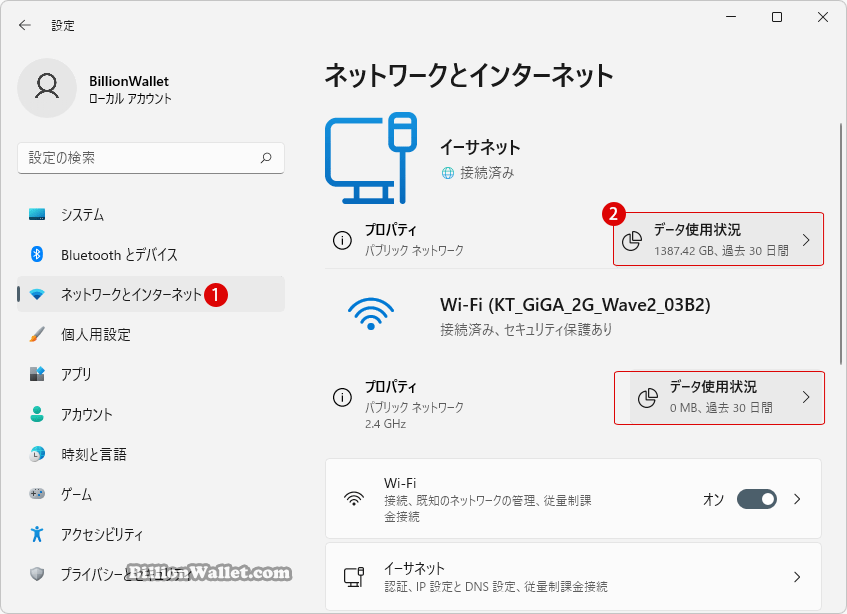The height and width of the screenshot is (614, 847).
Task: Open ゲーム settings category
Action: 151,494
